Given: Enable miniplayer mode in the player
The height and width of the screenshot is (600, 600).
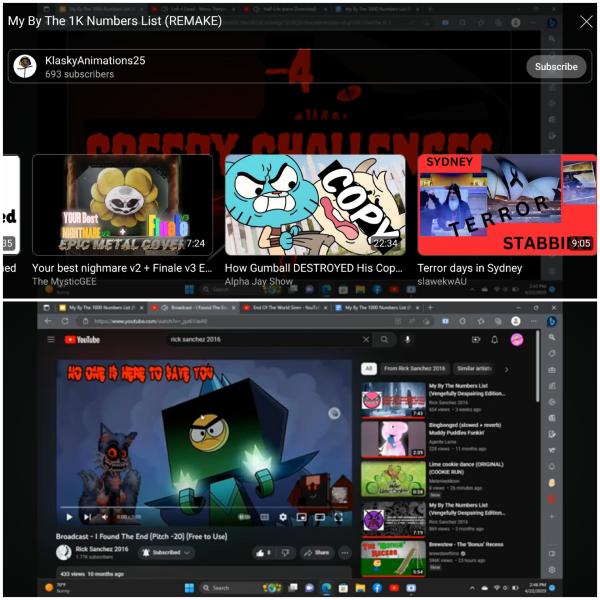Looking at the screenshot, I should pos(302,517).
